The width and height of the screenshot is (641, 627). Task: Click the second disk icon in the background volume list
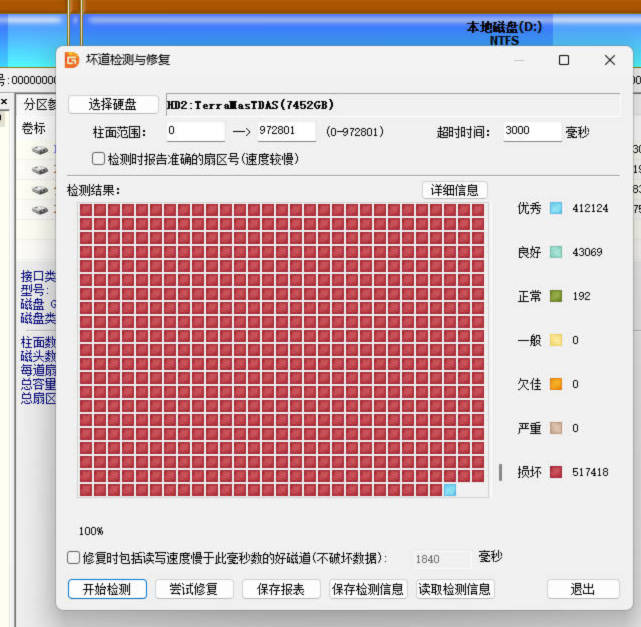40,170
